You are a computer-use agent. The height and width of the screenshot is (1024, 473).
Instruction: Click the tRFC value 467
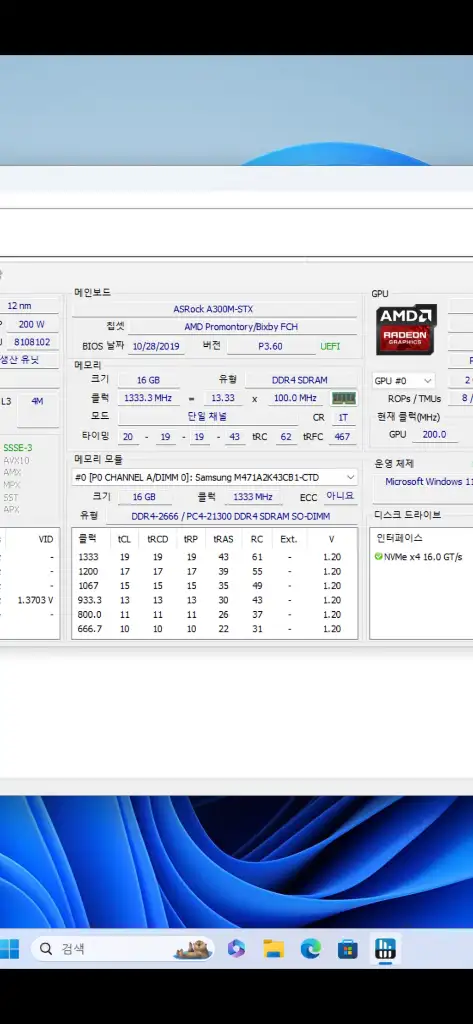click(x=342, y=436)
